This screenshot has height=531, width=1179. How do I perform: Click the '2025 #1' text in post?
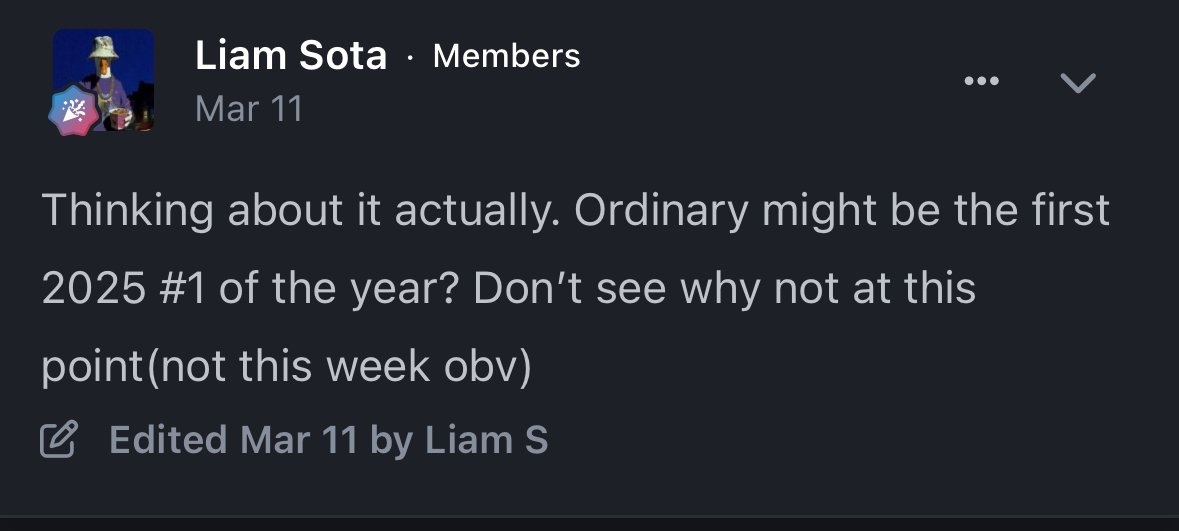123,288
